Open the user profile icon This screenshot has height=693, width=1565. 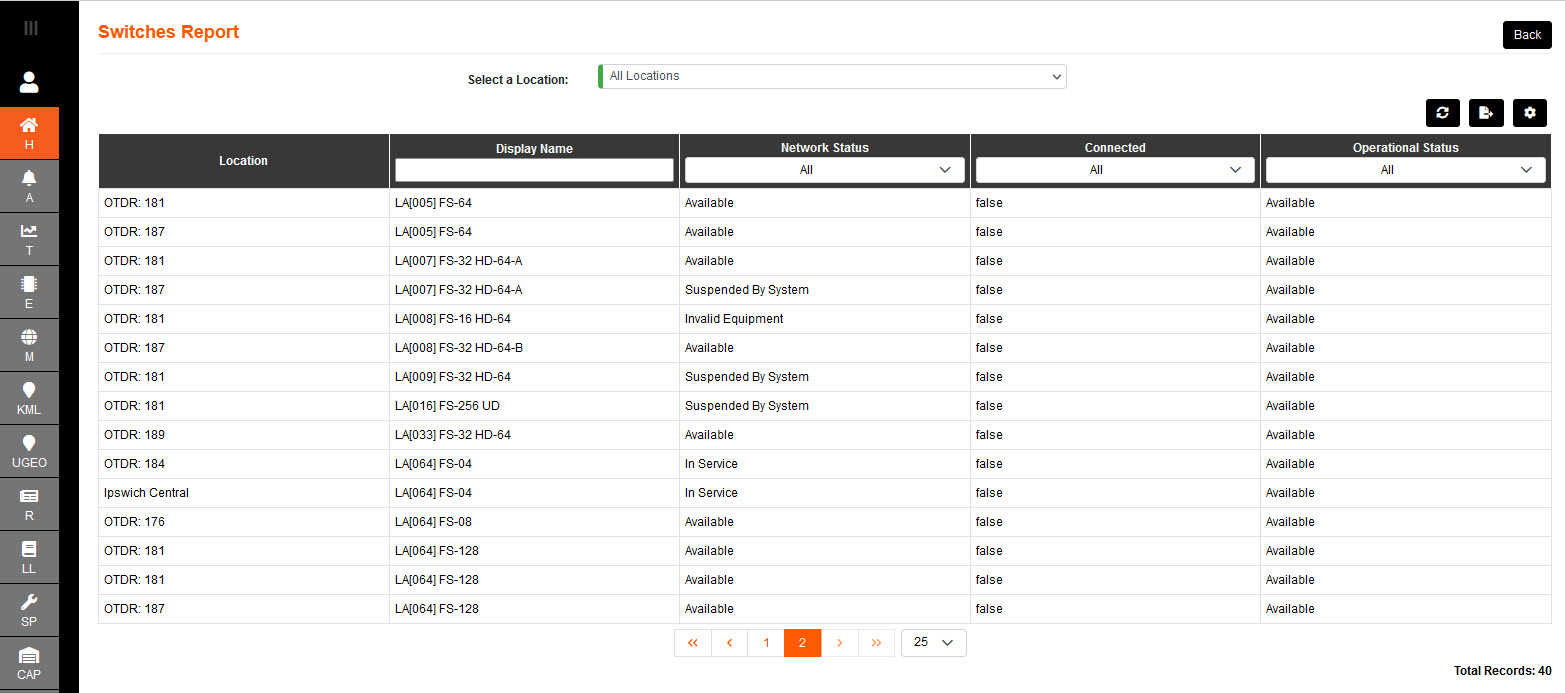[29, 81]
